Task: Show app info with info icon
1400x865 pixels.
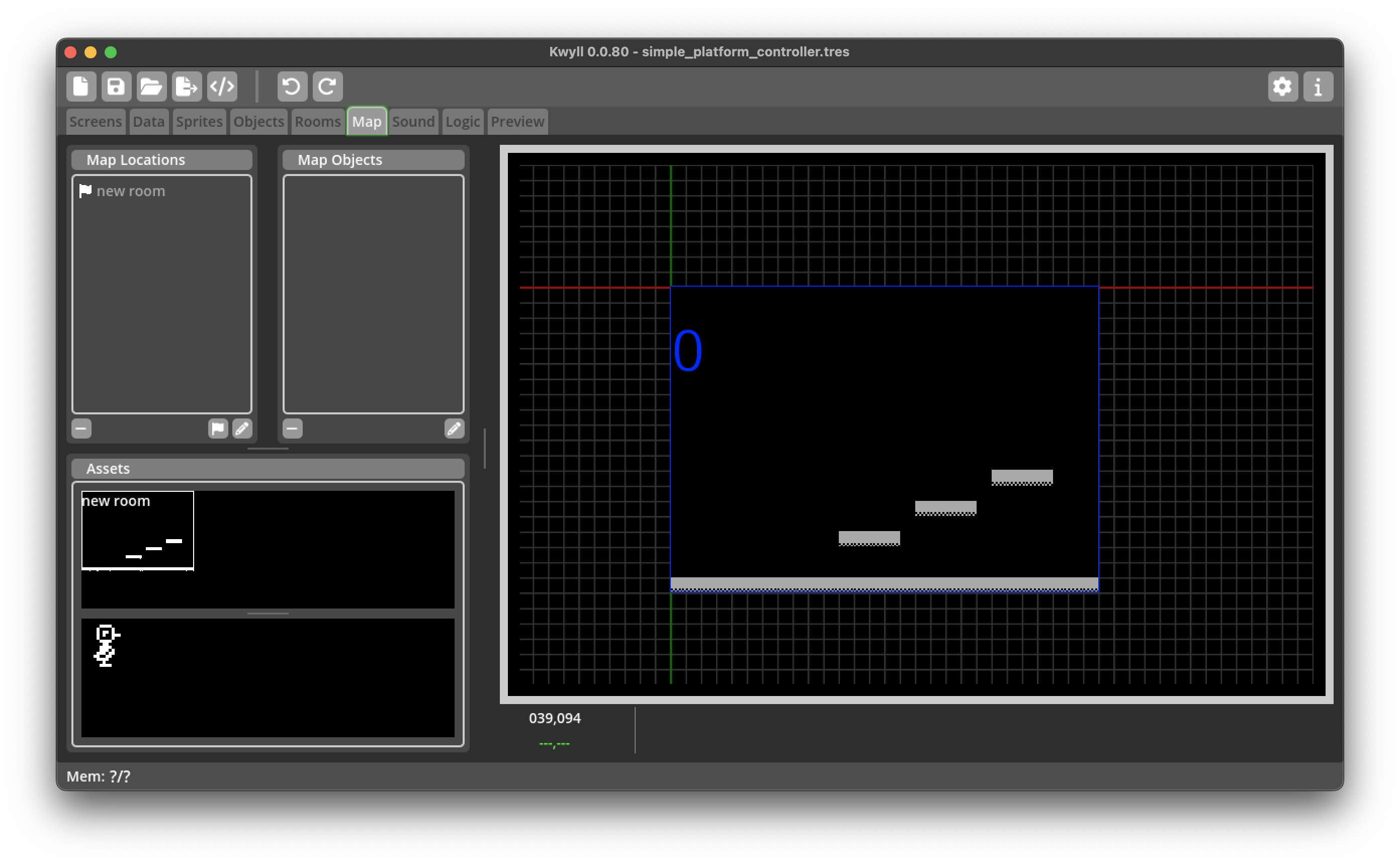Action: click(x=1318, y=86)
